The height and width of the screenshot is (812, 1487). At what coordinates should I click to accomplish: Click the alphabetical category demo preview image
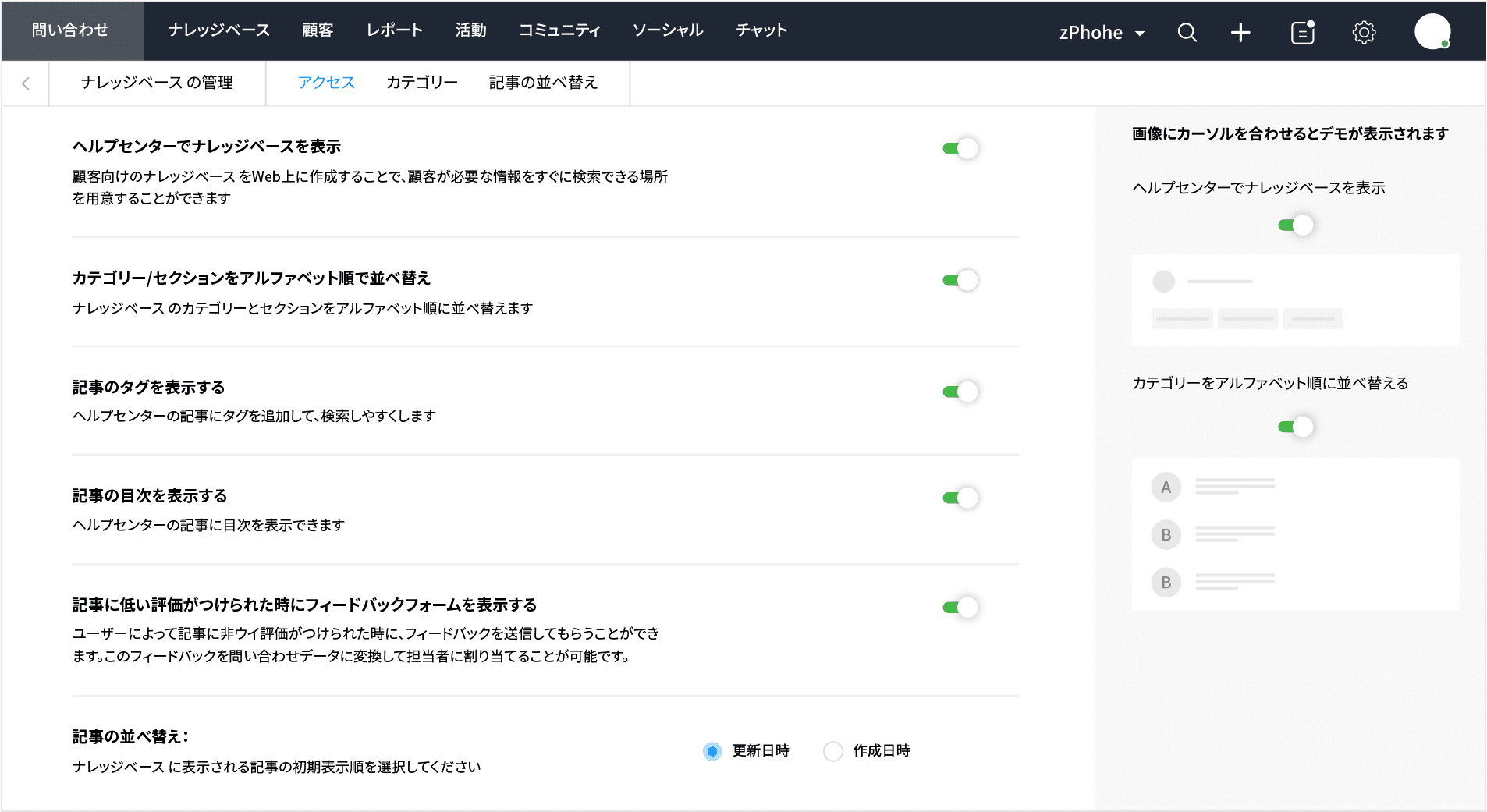click(1295, 534)
